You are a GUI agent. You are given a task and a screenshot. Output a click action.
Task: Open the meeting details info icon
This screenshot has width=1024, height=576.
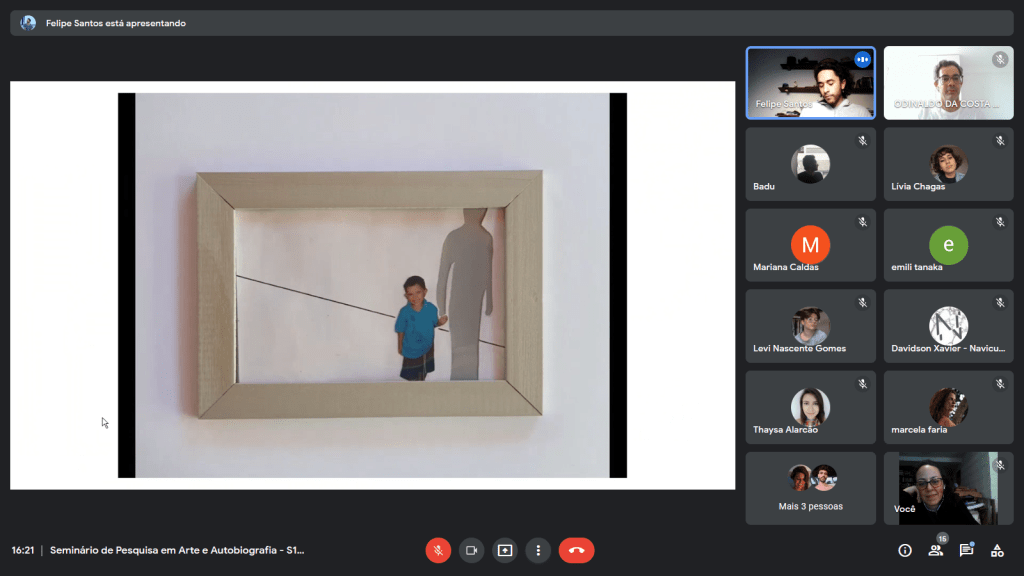point(905,550)
